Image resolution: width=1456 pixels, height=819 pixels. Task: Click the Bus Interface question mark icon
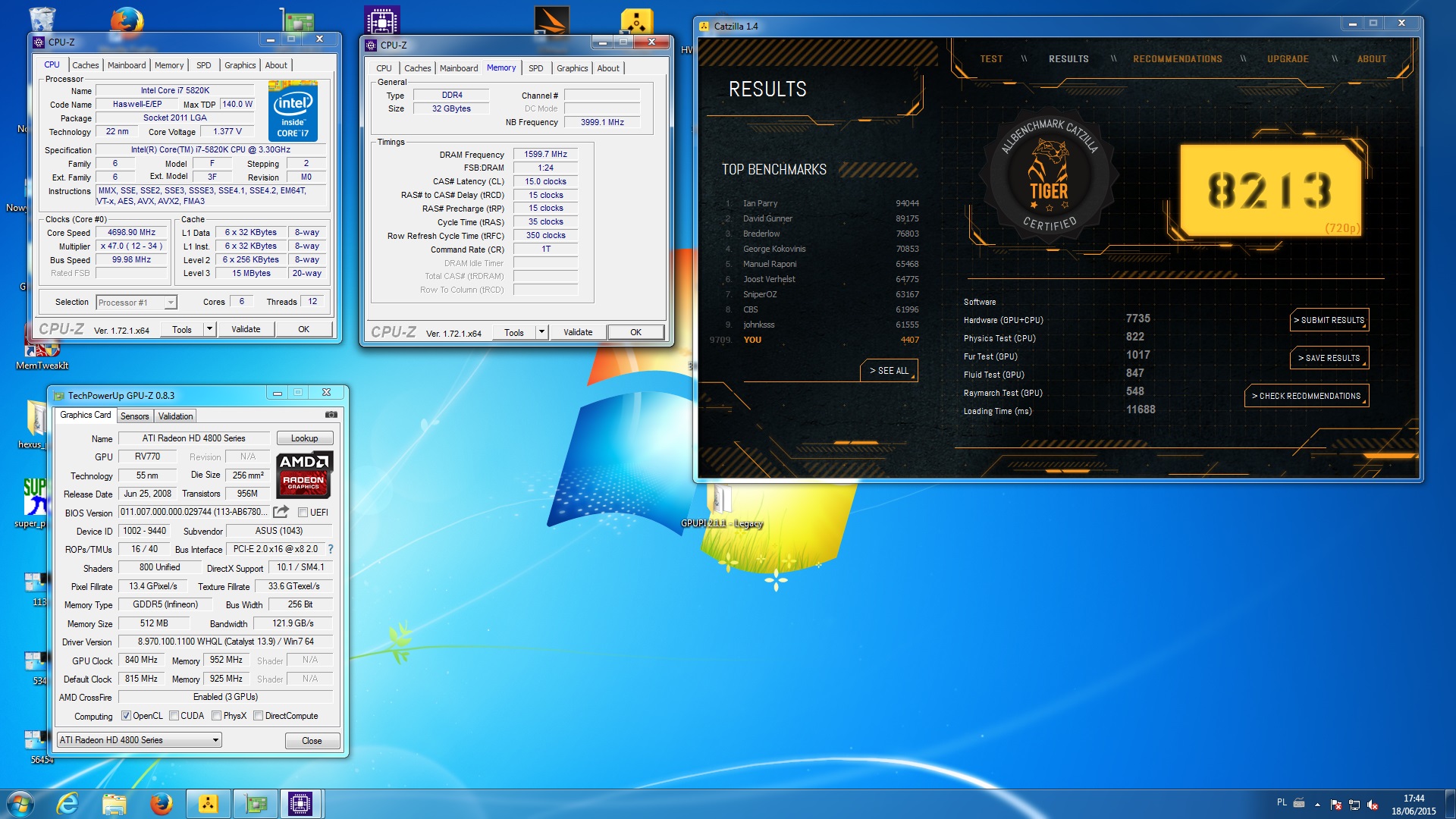tap(331, 549)
